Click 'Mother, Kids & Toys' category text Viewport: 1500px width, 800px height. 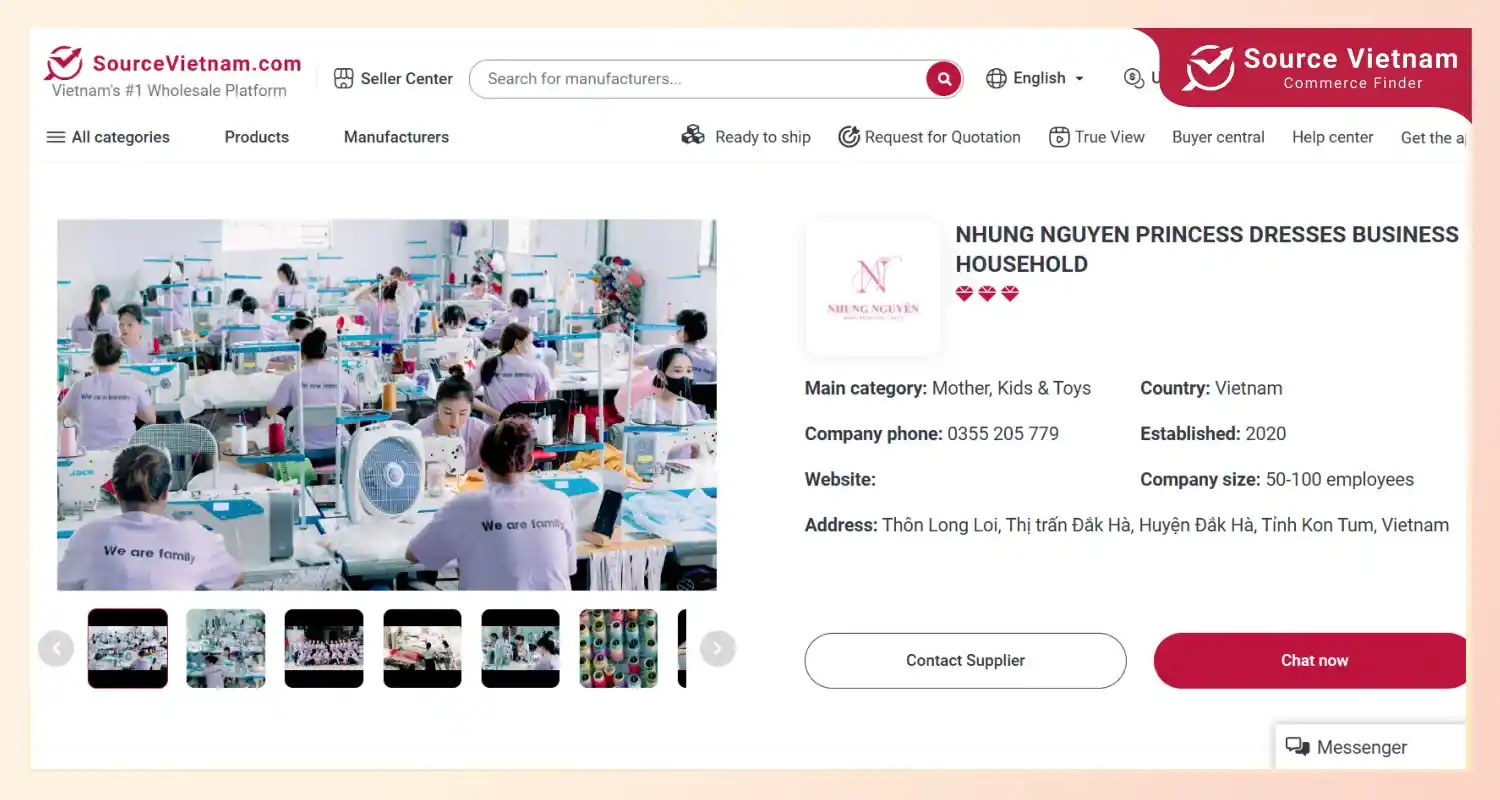[x=1011, y=388]
